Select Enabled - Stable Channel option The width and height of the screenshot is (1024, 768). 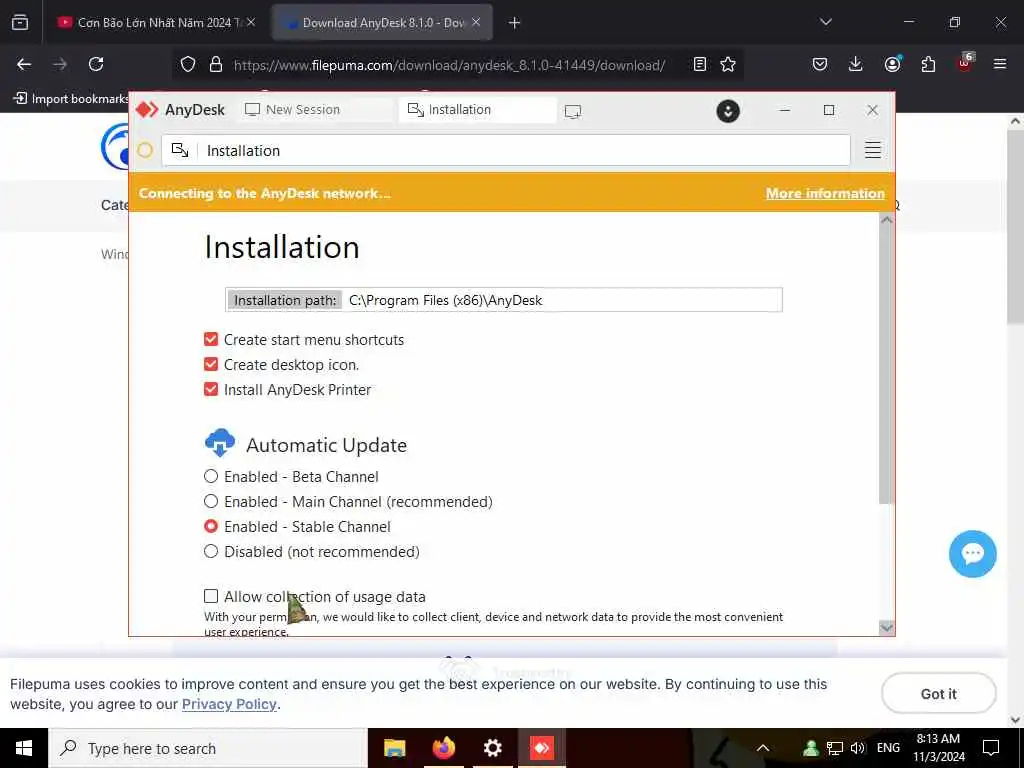210,526
